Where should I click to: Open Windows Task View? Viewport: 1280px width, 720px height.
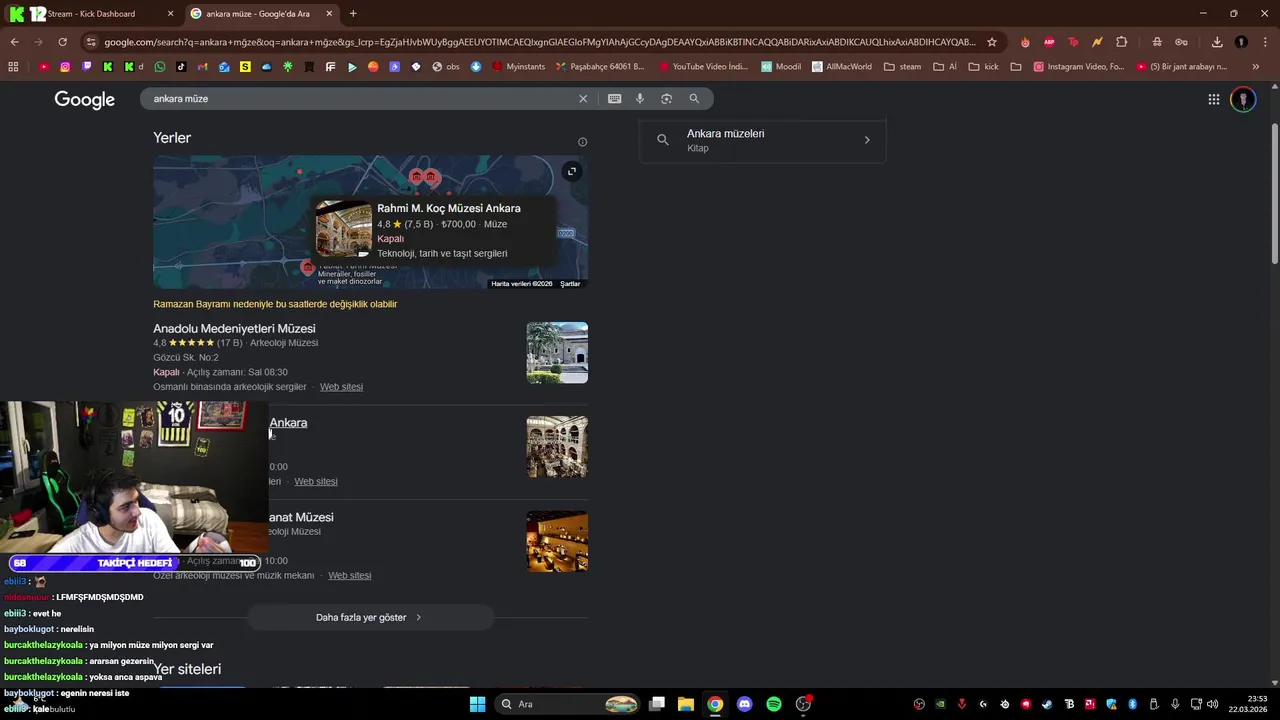[x=657, y=704]
